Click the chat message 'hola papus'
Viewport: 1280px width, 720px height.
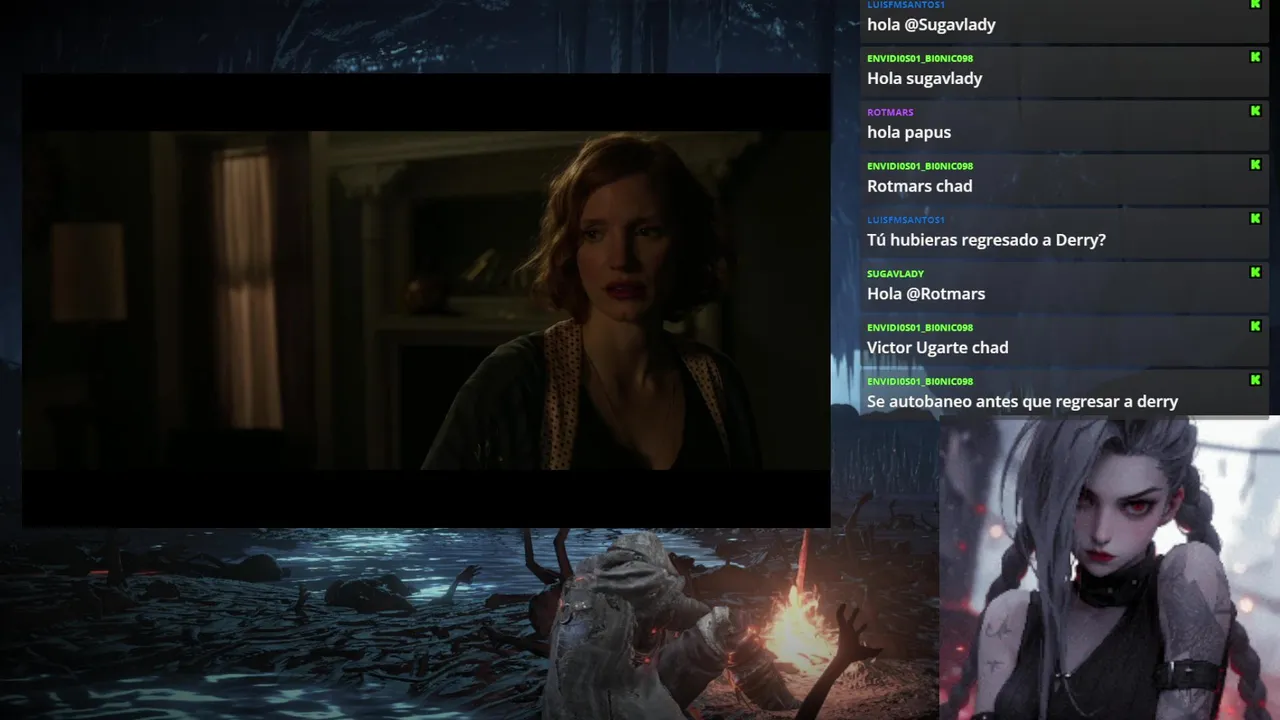(x=909, y=132)
